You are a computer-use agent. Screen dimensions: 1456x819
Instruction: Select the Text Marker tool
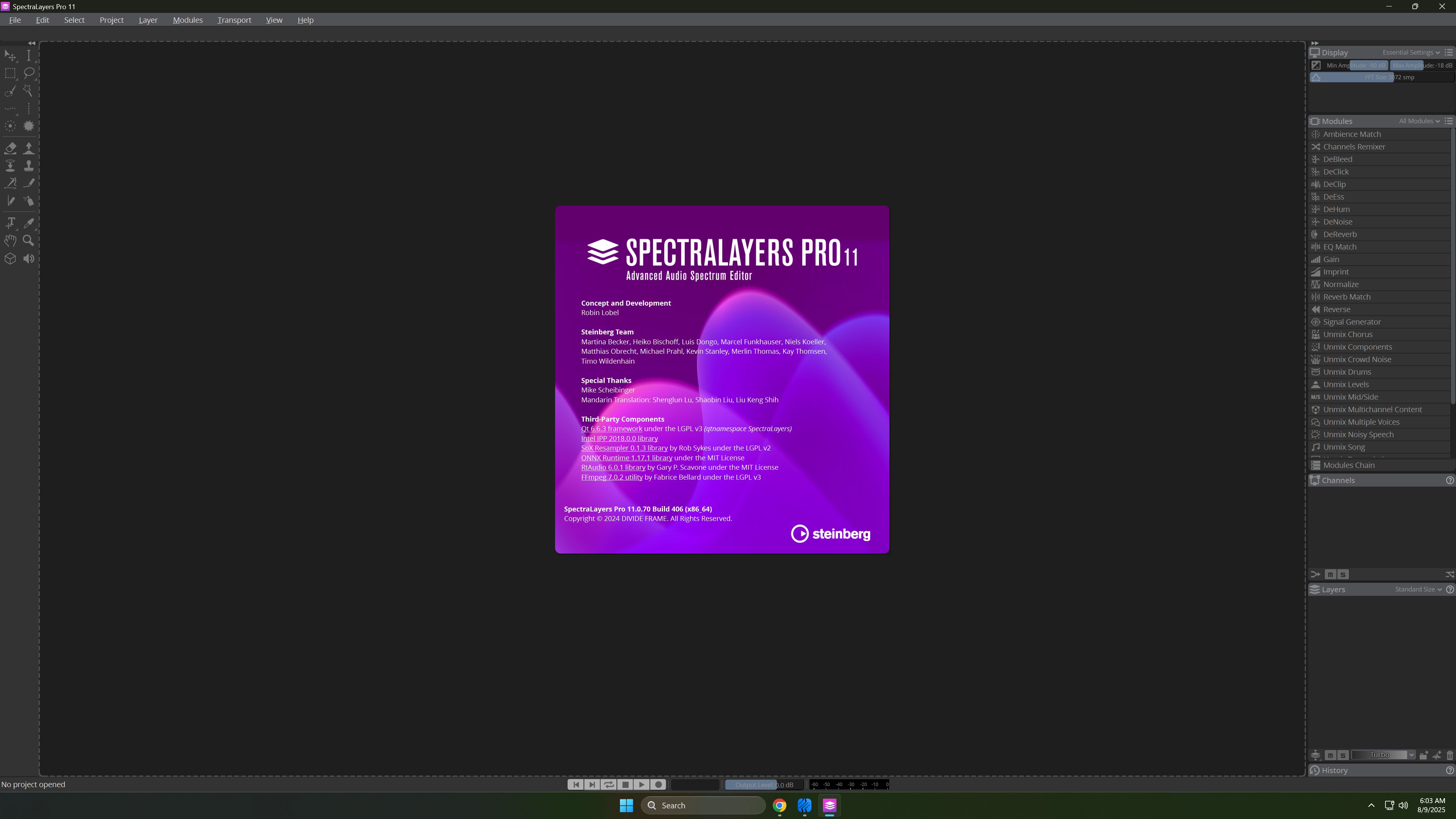[10, 223]
